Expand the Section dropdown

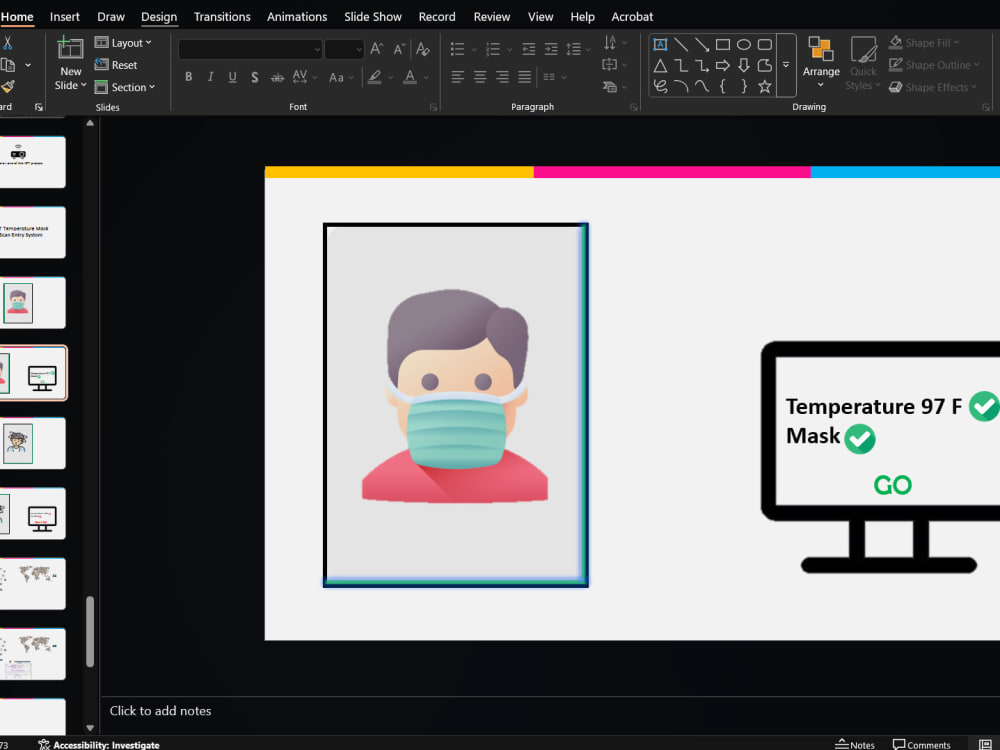point(125,87)
